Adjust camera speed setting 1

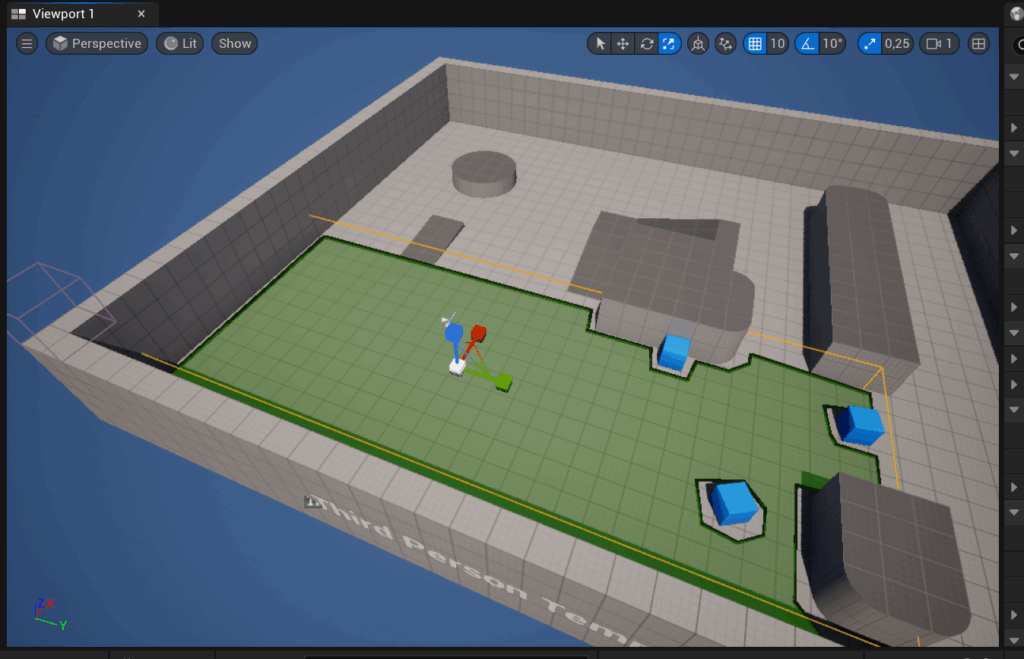[x=939, y=44]
